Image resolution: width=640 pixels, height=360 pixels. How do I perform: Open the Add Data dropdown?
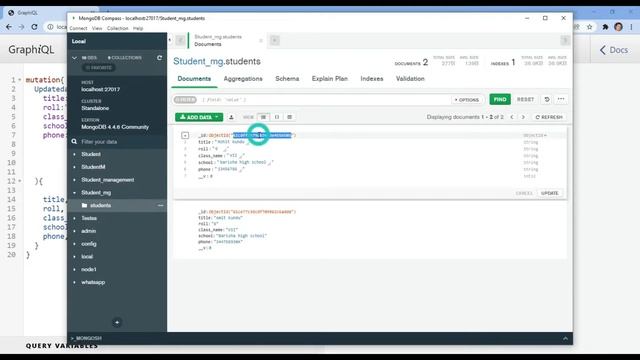[199, 117]
